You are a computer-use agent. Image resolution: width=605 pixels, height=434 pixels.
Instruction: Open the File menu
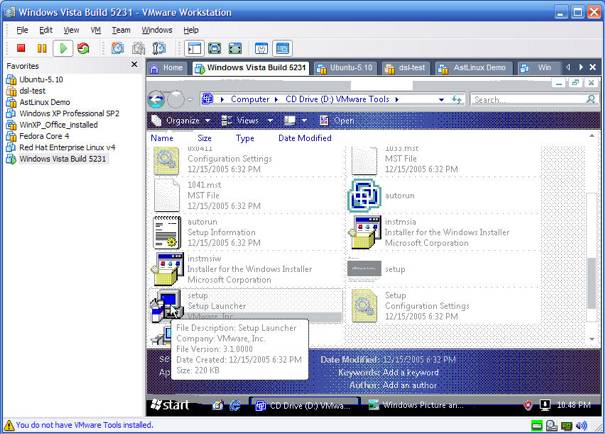click(x=22, y=30)
